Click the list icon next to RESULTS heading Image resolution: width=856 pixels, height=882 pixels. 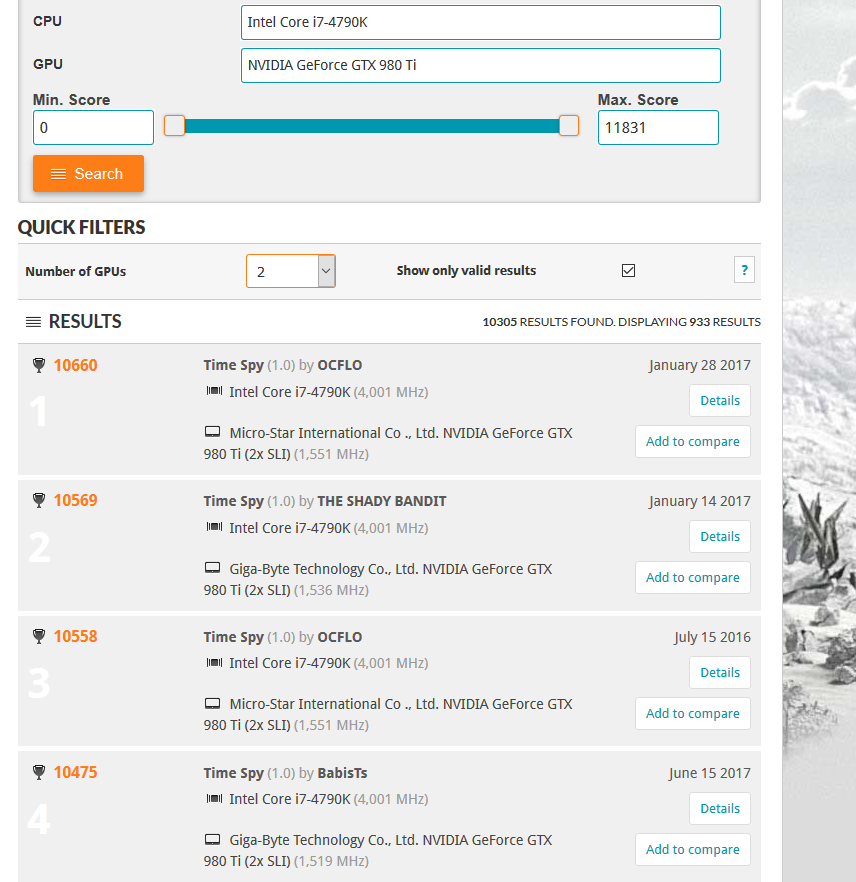tap(34, 322)
